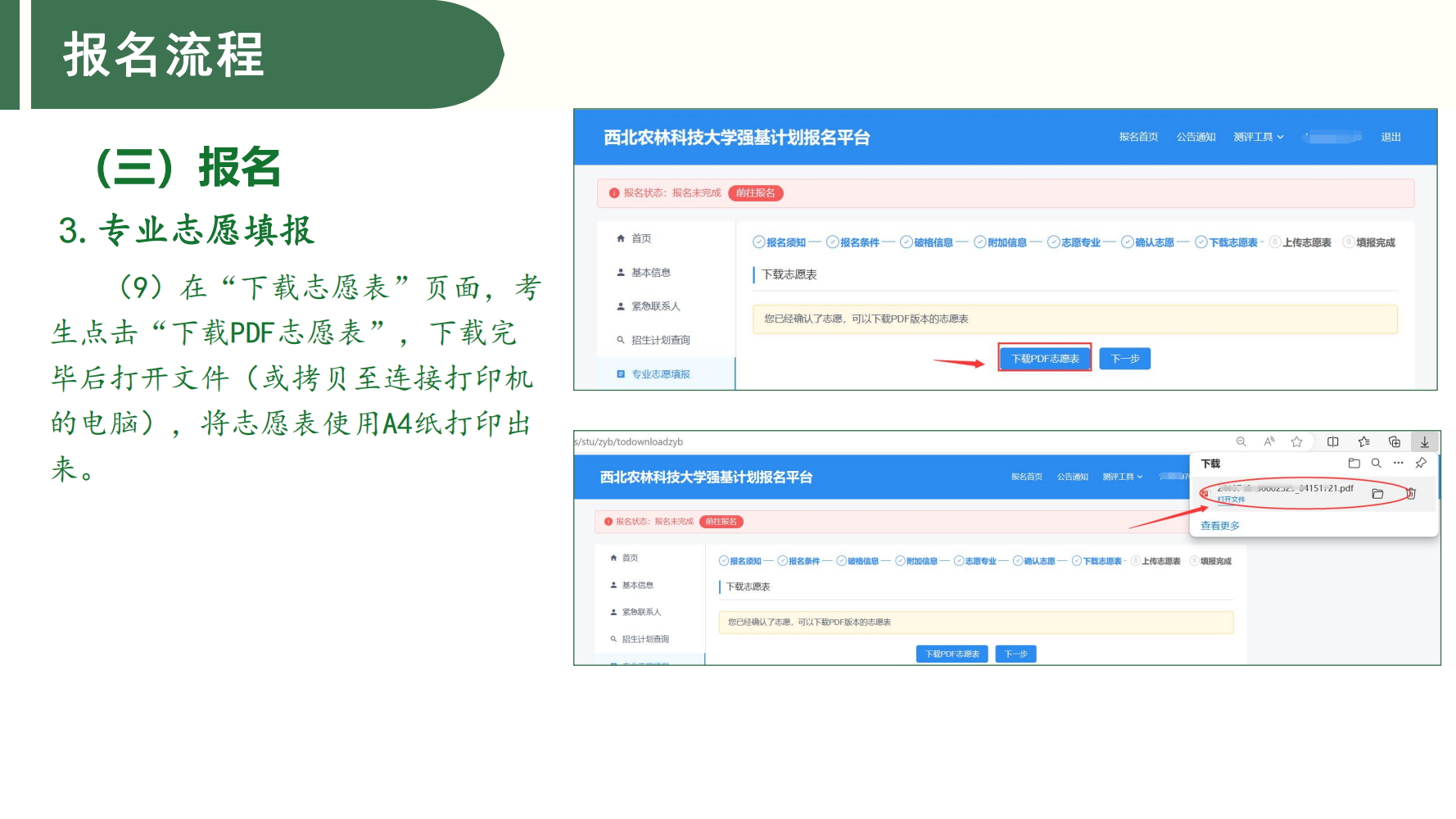Image resolution: width=1456 pixels, height=819 pixels.
Task: Click the downloads arrow in browser toolbar
Action: (x=1425, y=442)
